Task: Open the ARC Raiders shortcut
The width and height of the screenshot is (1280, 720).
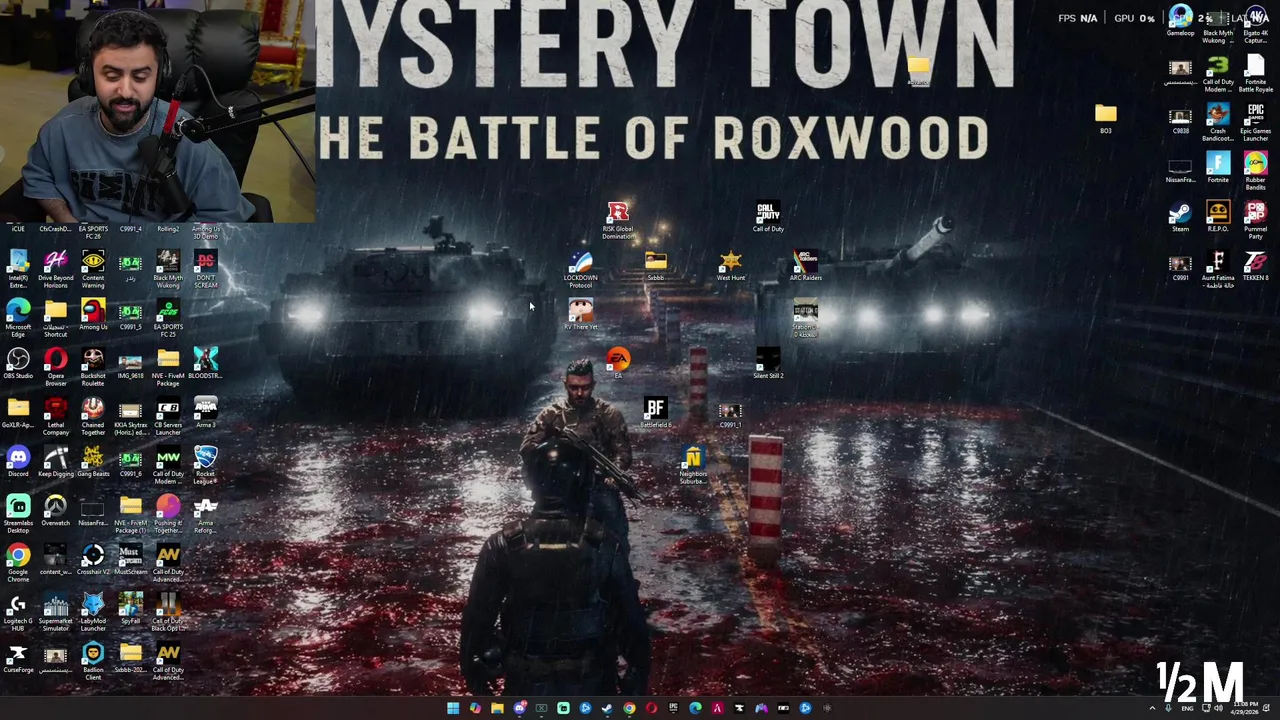Action: [x=805, y=266]
